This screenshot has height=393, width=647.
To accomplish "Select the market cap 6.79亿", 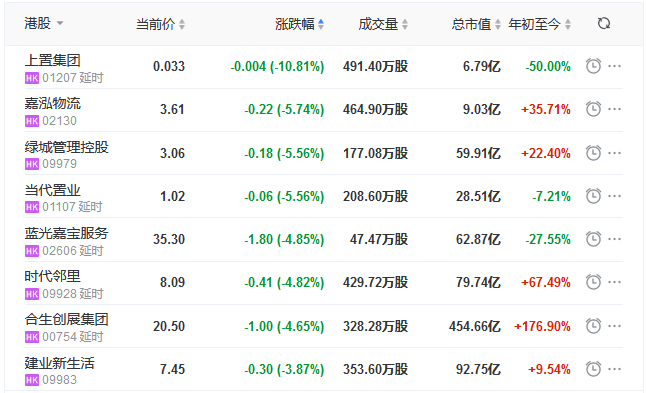I will coord(482,66).
